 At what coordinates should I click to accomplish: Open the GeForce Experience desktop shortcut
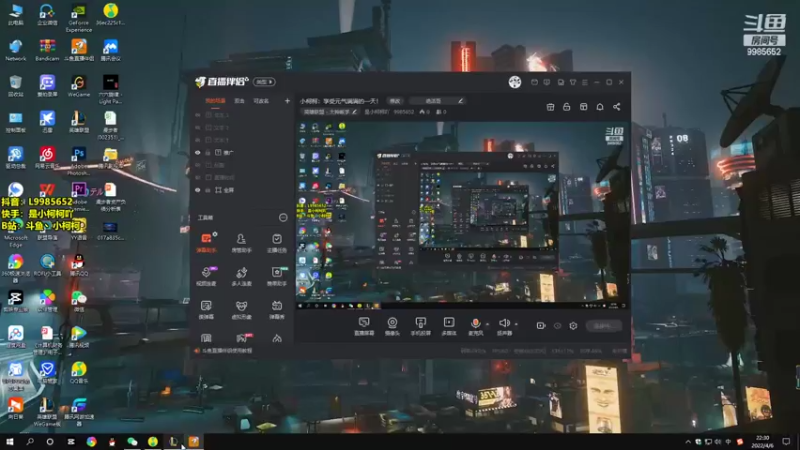coord(79,18)
